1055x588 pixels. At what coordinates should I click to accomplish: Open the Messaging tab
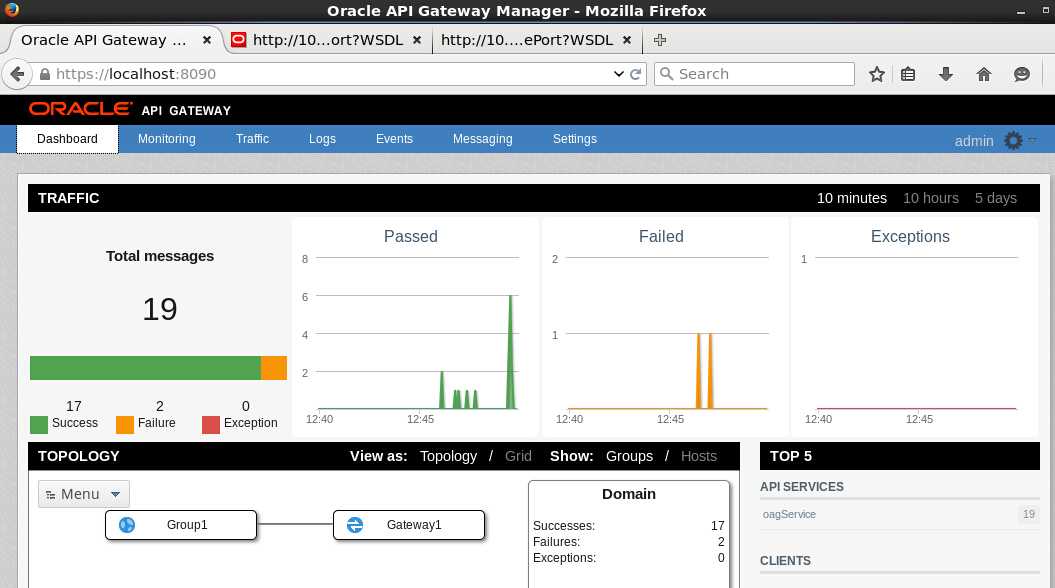coord(482,139)
